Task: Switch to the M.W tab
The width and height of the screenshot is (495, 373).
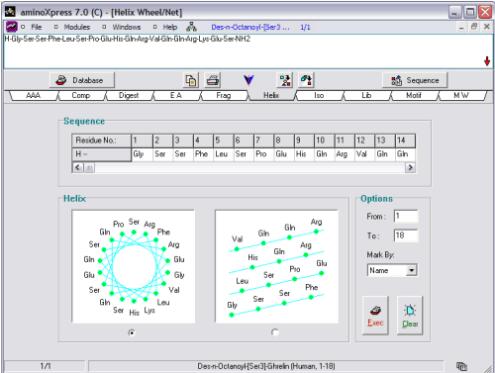Action: tap(462, 95)
